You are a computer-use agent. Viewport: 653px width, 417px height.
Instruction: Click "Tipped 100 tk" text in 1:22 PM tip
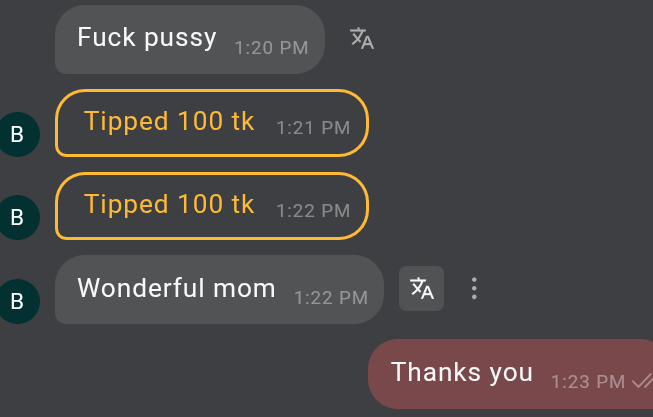pos(169,205)
